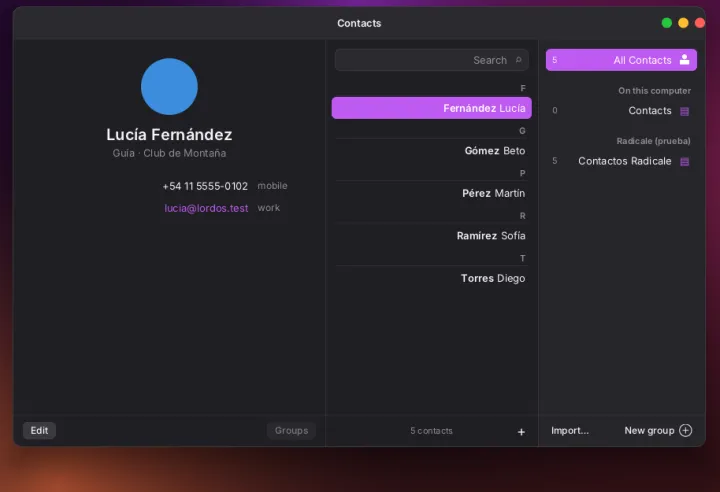
Task: Click the address book icon beside Contacts
Action: click(x=684, y=111)
